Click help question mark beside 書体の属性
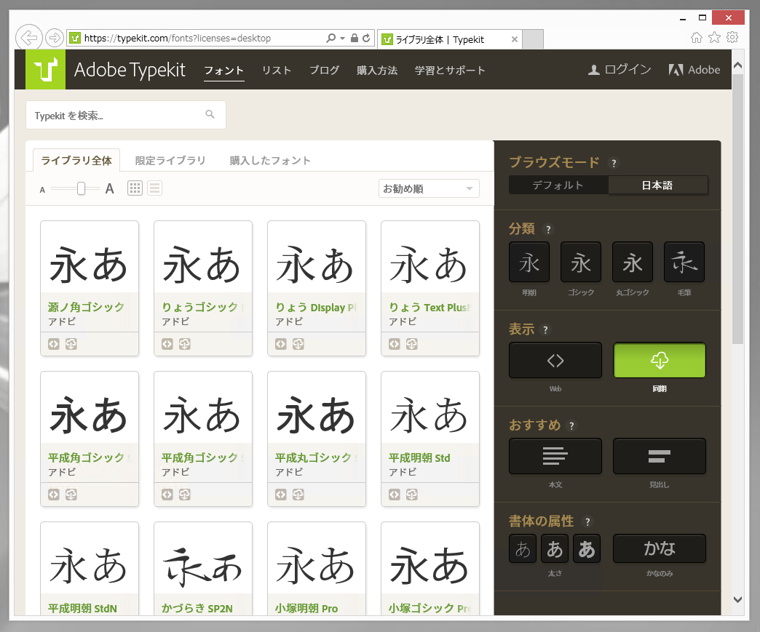This screenshot has width=760, height=632. pyautogui.click(x=587, y=522)
